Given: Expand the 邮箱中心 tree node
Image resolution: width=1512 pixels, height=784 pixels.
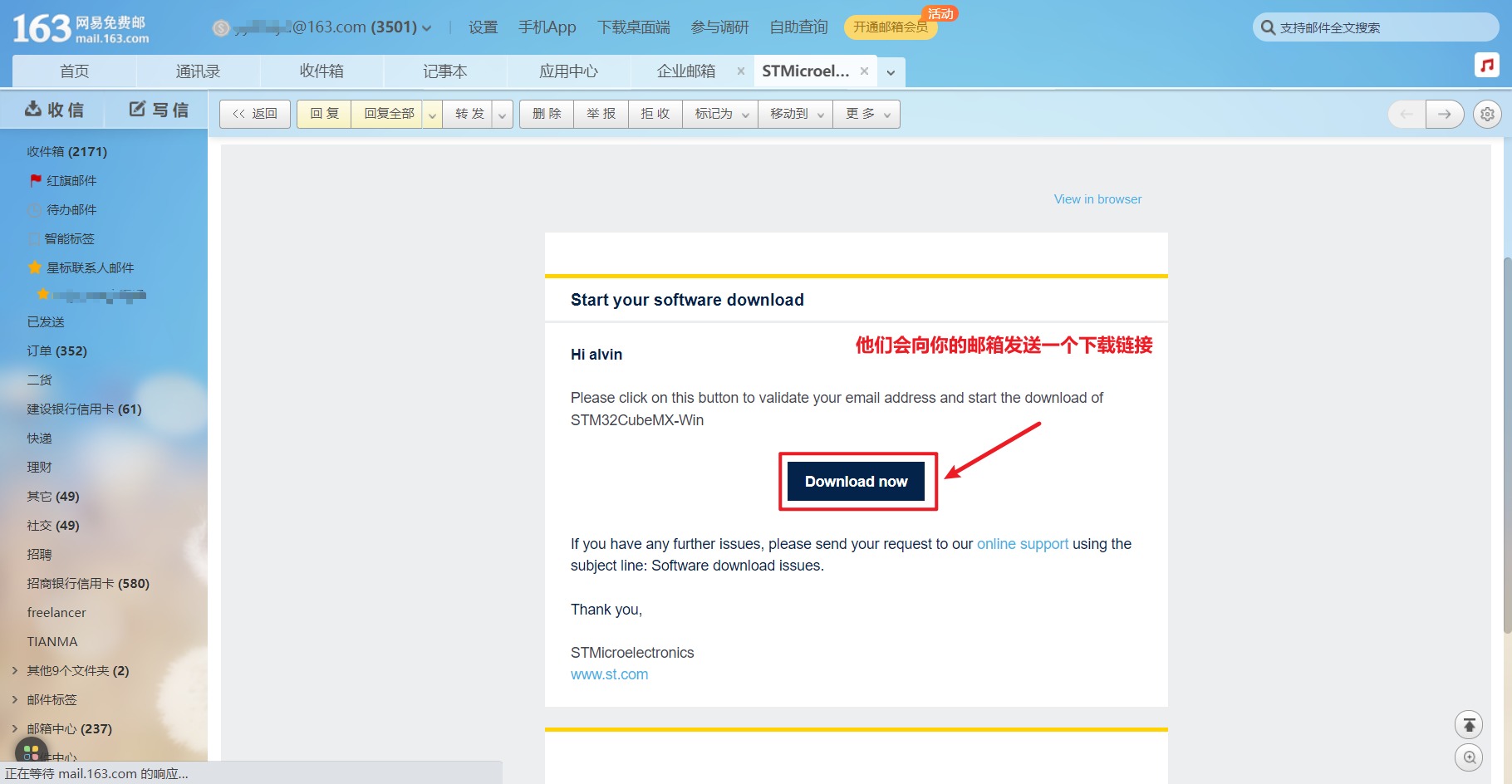Looking at the screenshot, I should click(15, 728).
